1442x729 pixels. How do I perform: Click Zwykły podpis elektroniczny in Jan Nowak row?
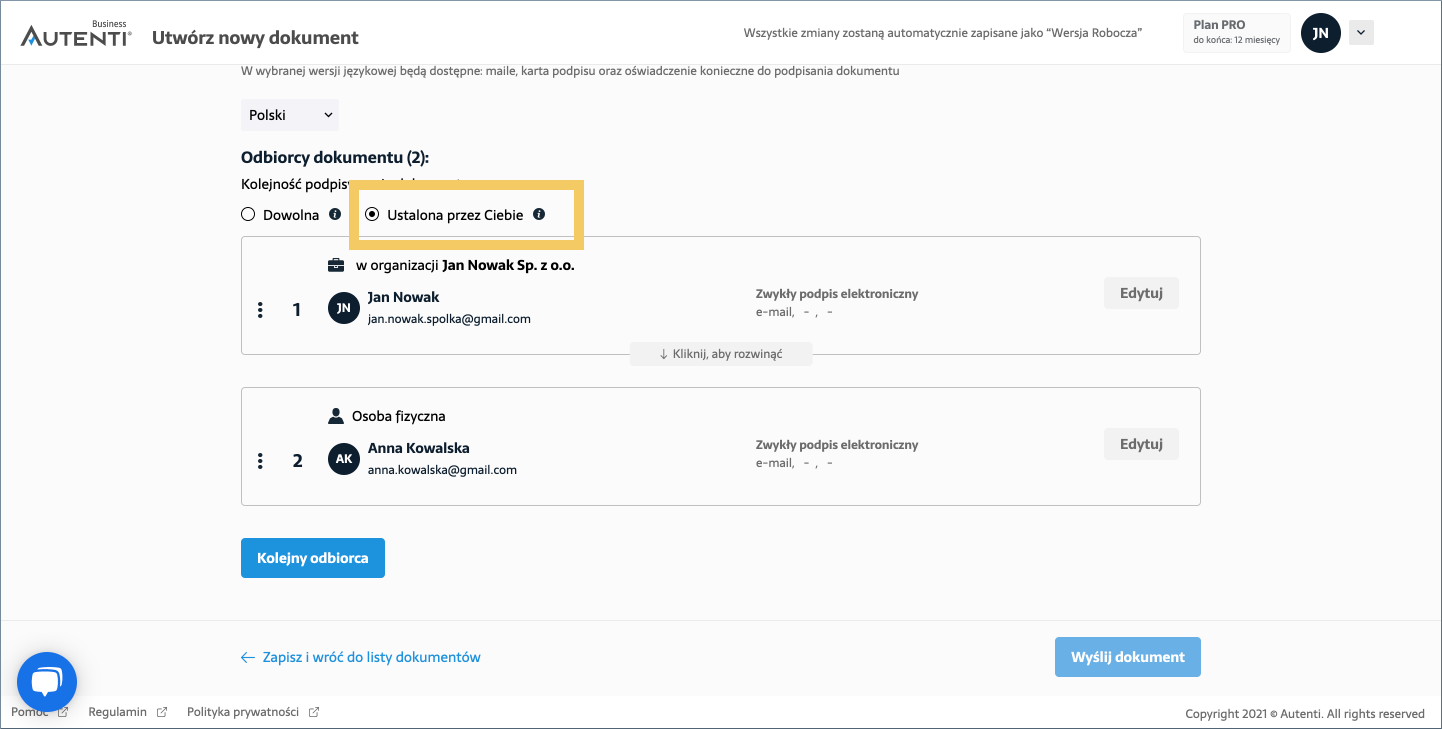[837, 294]
